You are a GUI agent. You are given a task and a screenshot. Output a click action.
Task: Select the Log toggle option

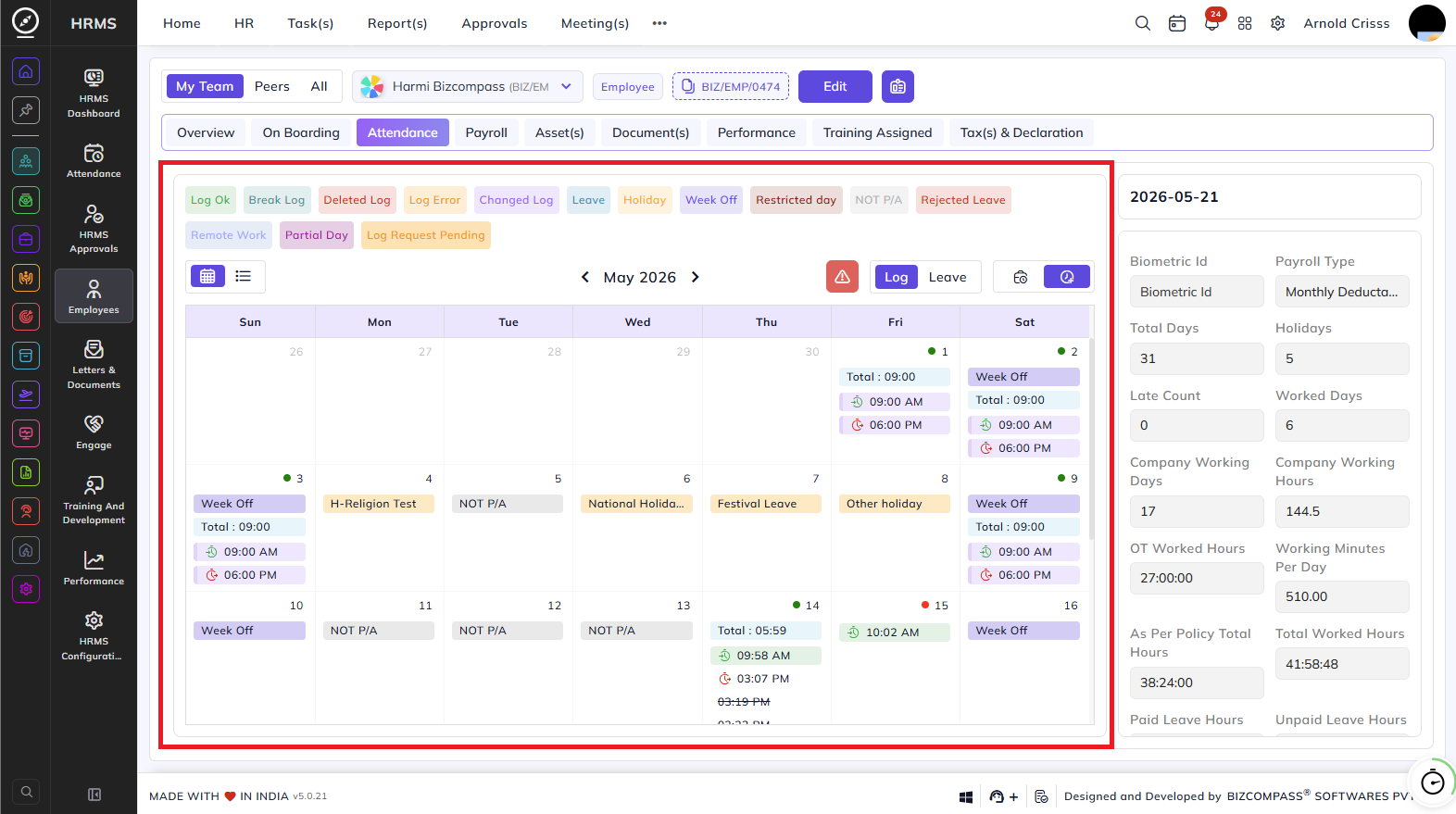896,277
